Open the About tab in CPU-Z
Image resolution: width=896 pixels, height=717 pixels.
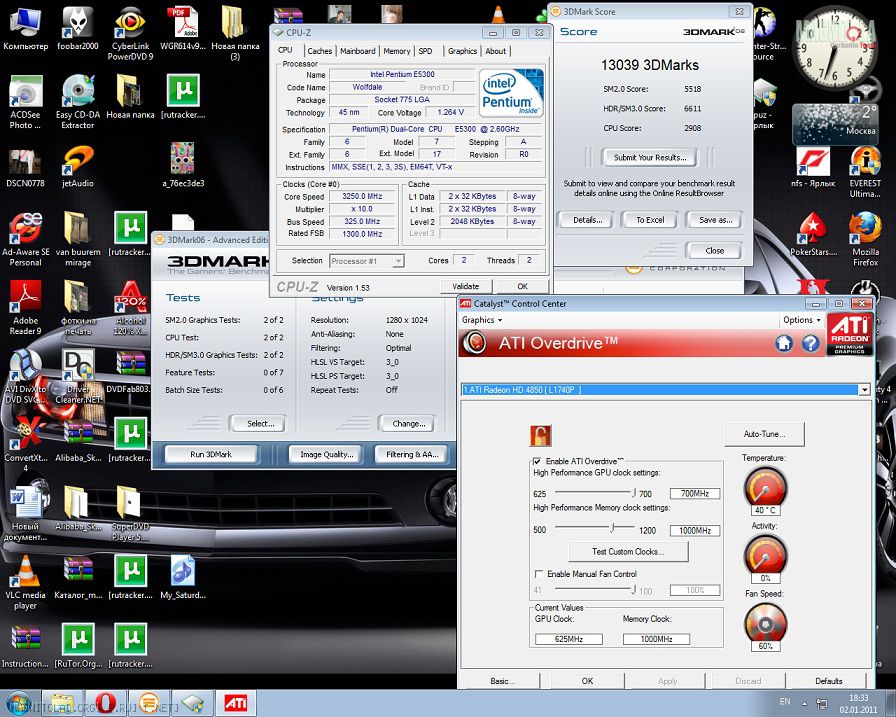495,51
